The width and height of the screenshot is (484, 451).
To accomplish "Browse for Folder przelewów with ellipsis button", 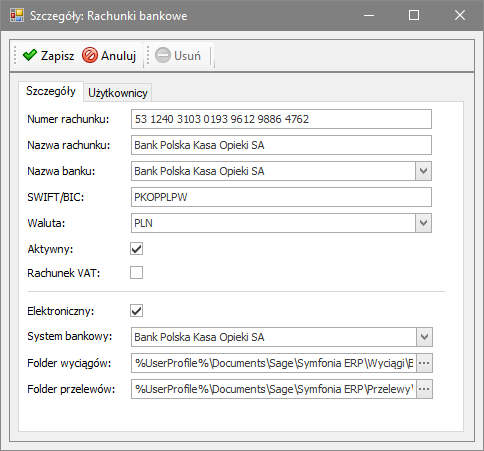I will 424,389.
